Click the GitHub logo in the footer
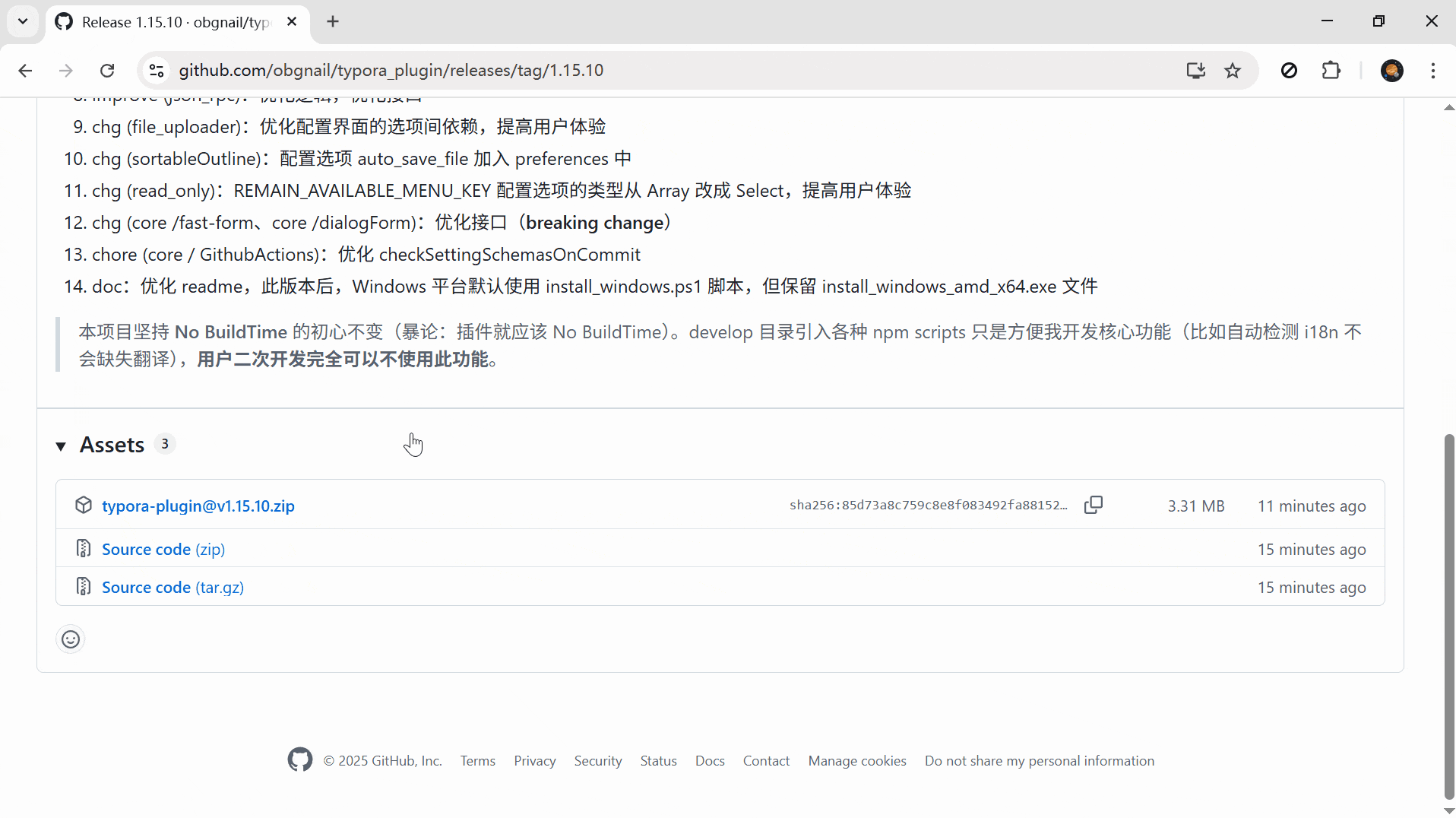This screenshot has height=818, width=1456. coord(300,759)
